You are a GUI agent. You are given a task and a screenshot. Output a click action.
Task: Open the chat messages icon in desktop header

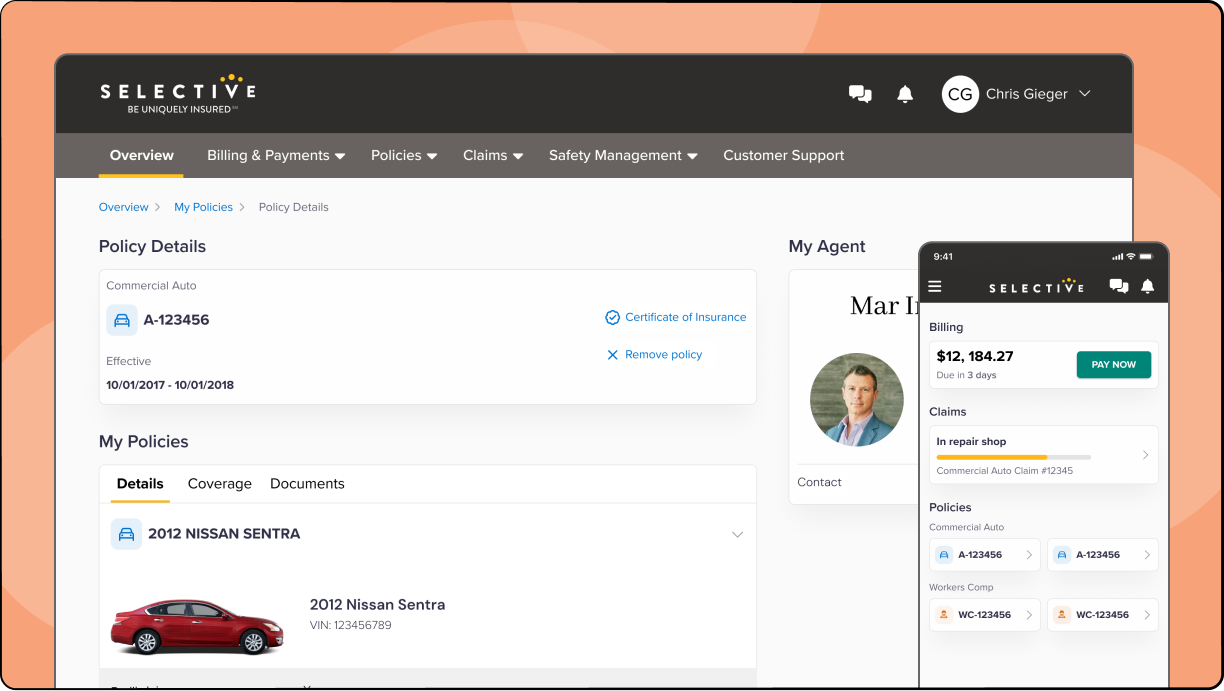point(860,94)
